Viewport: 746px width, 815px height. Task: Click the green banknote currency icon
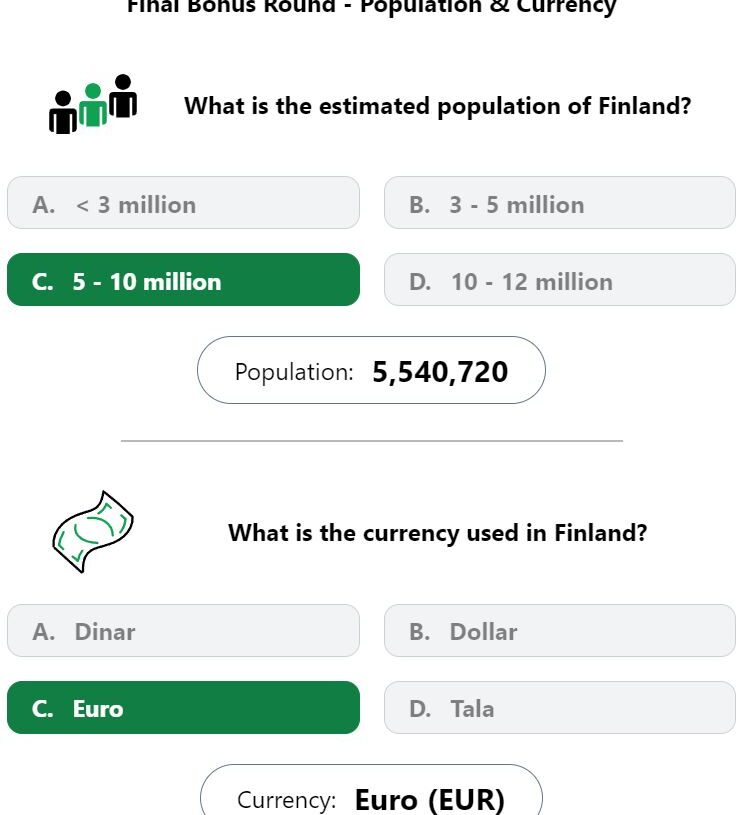(93, 532)
